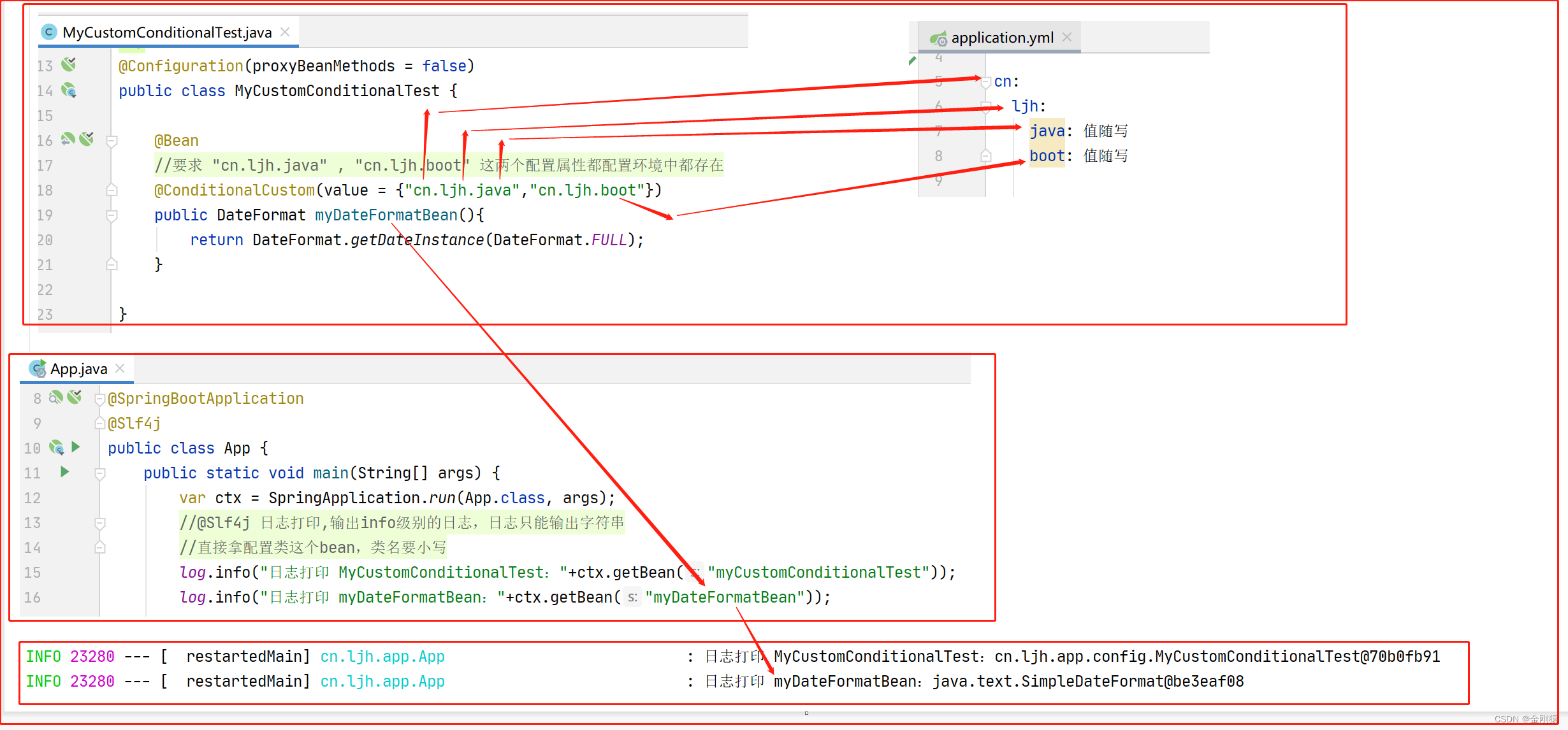Image resolution: width=1568 pixels, height=730 pixels.
Task: Click cn.ljh.app.App link in second log line
Action: tap(382, 682)
